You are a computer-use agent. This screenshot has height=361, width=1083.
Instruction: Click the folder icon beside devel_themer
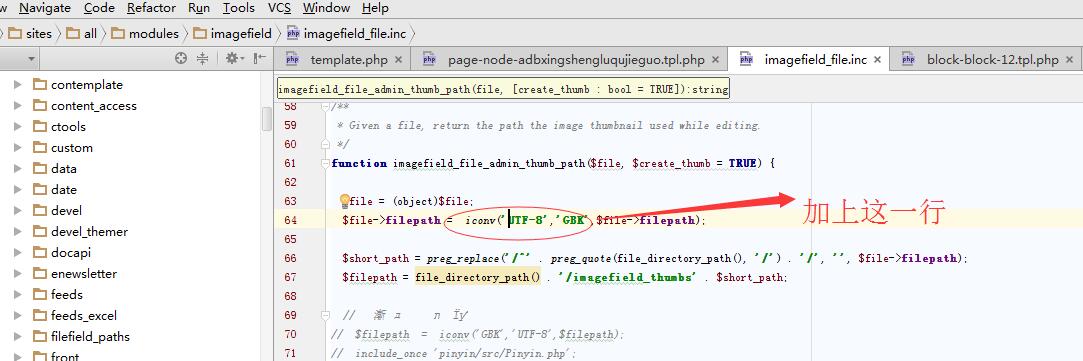39,231
